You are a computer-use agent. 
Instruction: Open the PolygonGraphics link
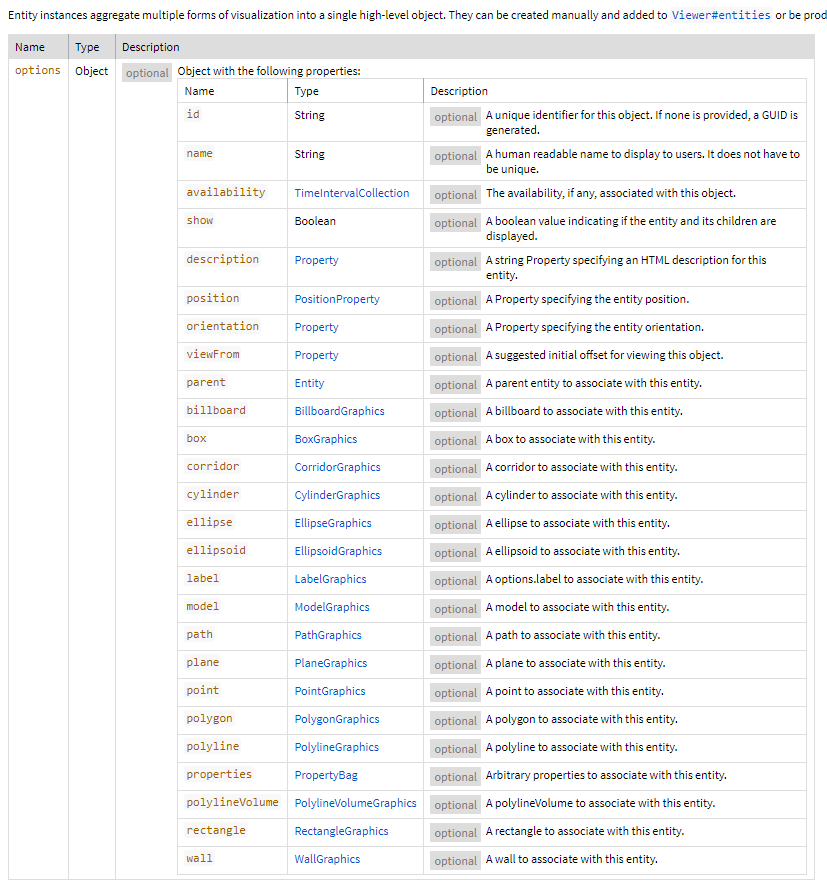pos(337,719)
